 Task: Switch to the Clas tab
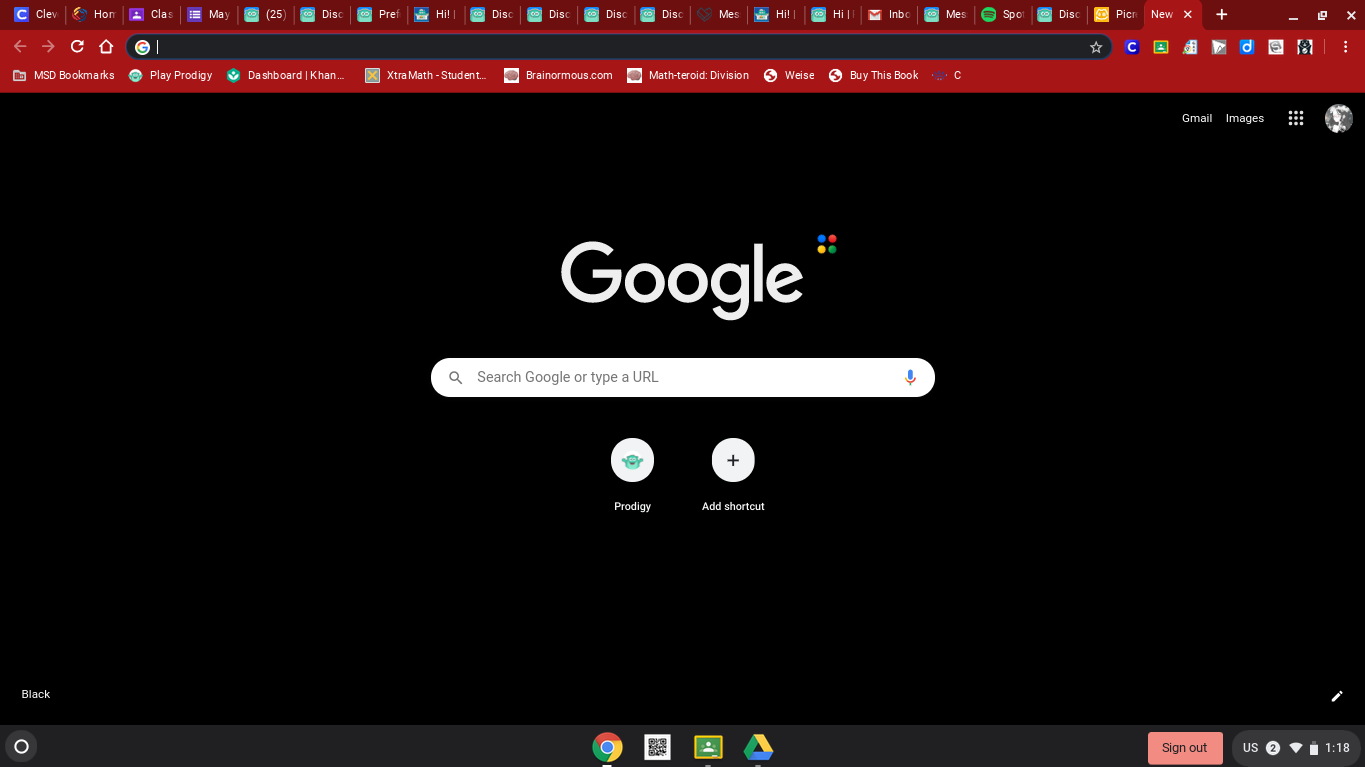[x=152, y=15]
